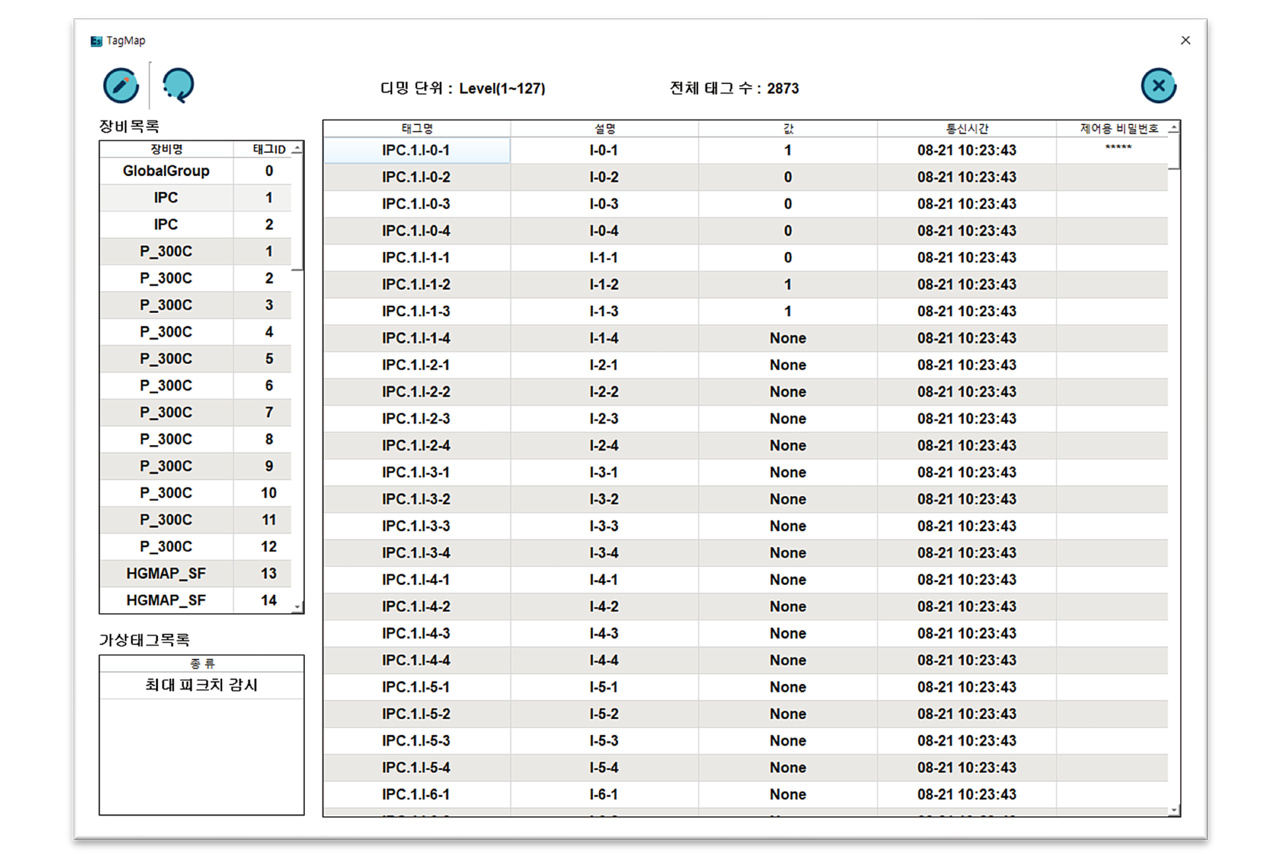This screenshot has width=1280, height=854.
Task: Select the IPC device with tag ID 2
Action: point(196,225)
